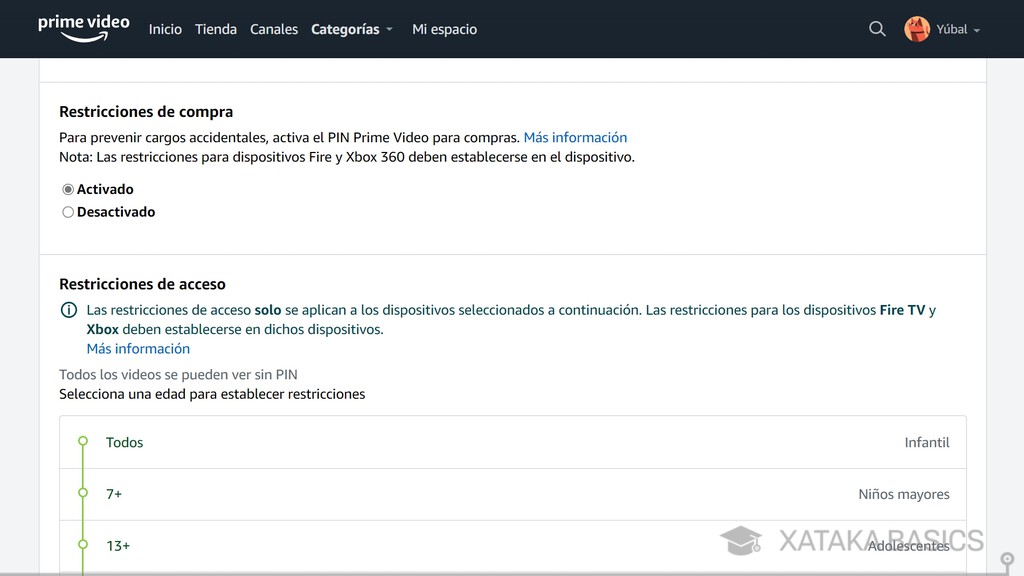
Task: Click the info icon beside access restrictions notice
Action: coord(67,309)
